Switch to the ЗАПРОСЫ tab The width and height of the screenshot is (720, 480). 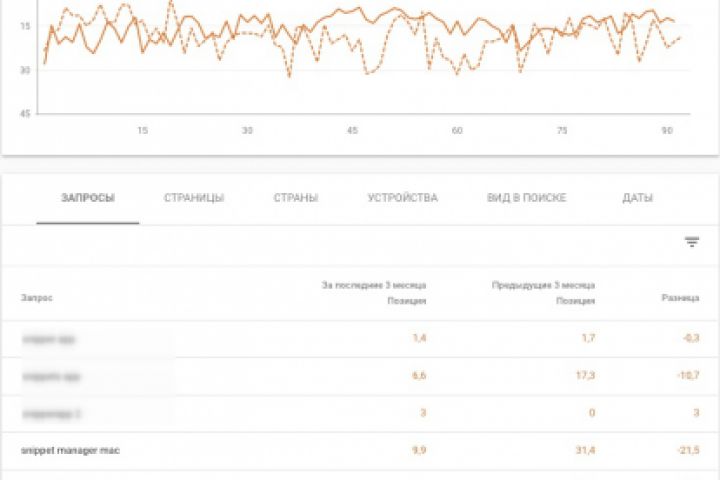[88, 198]
